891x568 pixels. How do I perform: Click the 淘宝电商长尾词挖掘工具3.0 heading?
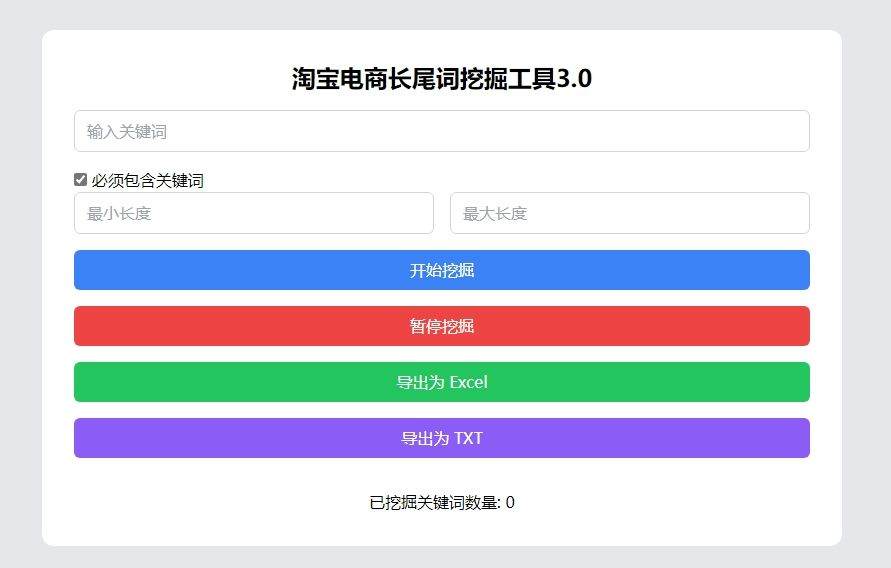pyautogui.click(x=442, y=78)
